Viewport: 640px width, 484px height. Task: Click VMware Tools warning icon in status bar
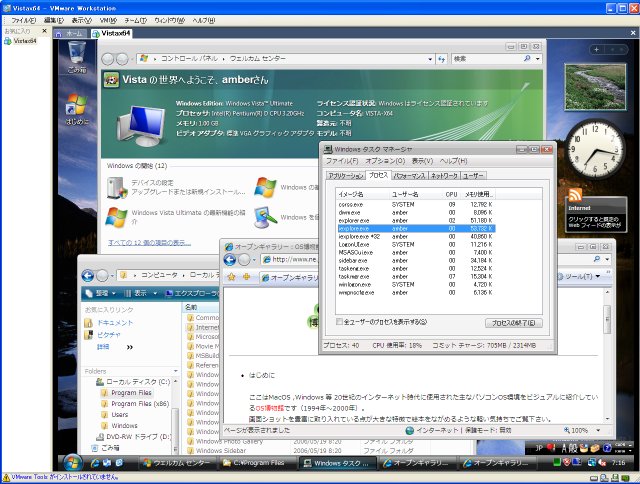tap(6, 477)
